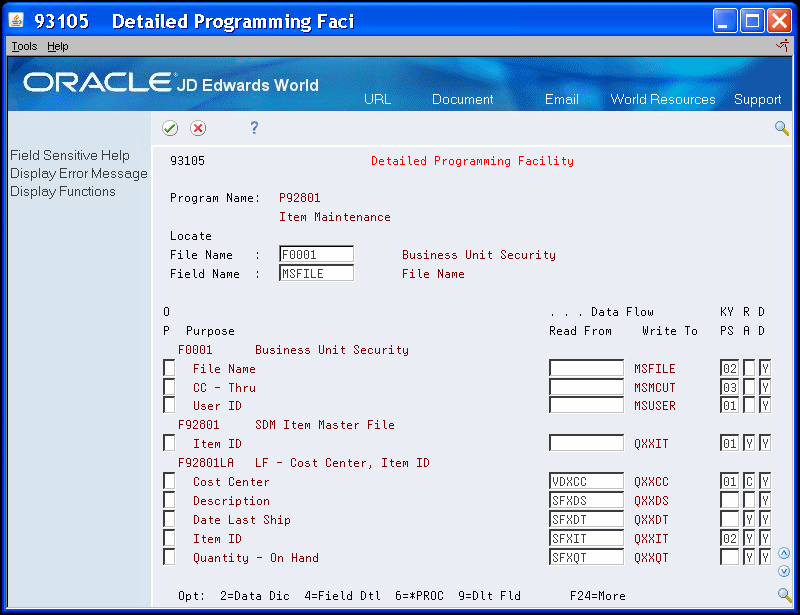Click the Read From field containing SFXQT

click(586, 557)
